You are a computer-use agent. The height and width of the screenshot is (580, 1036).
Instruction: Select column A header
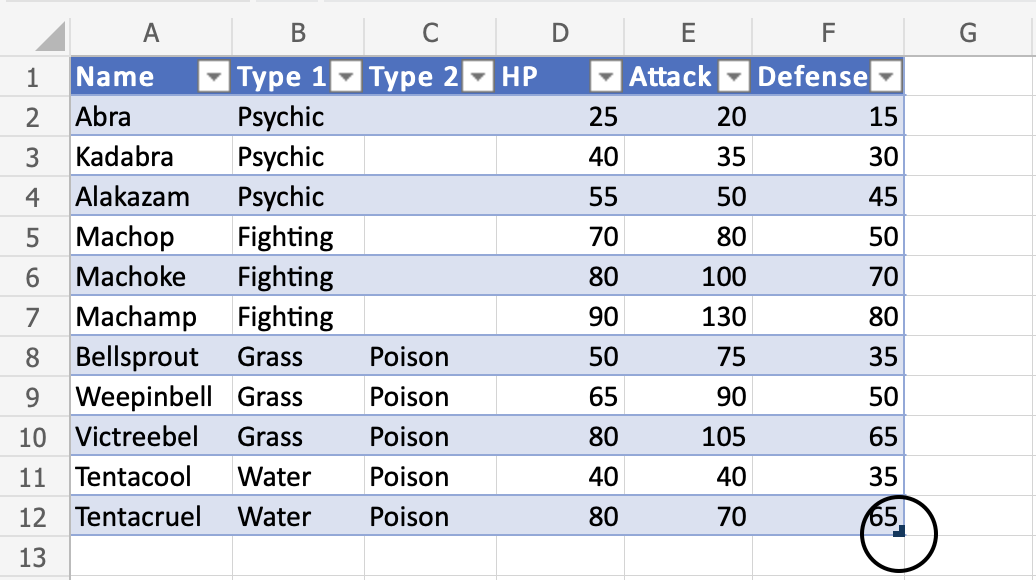pyautogui.click(x=151, y=33)
